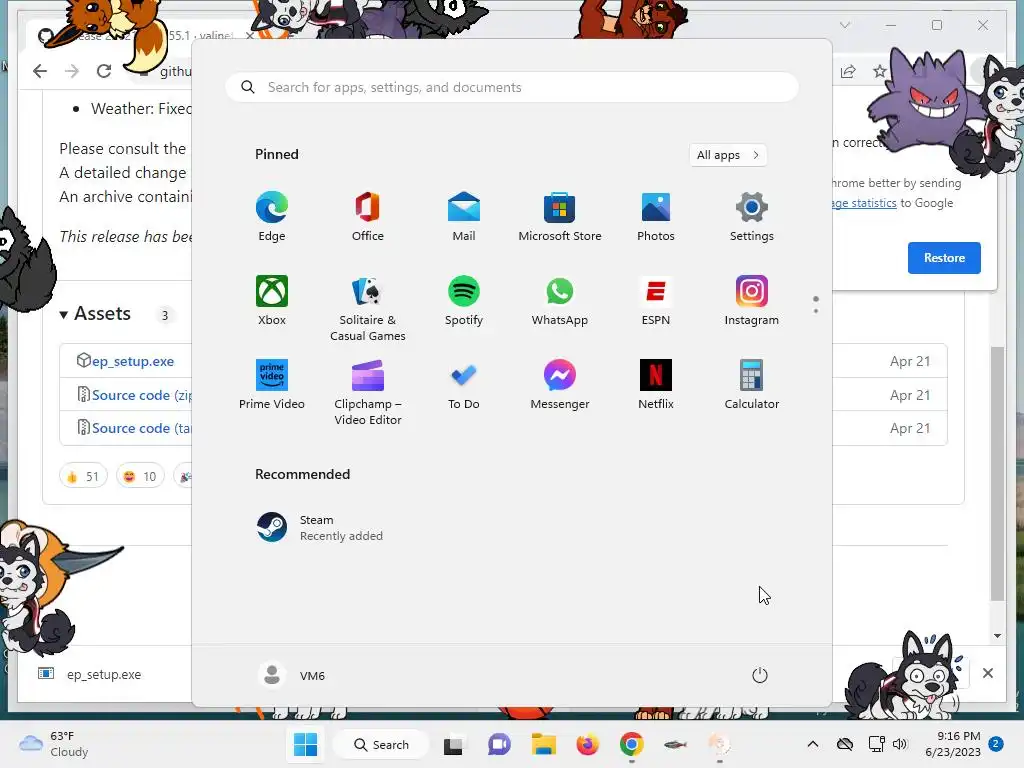The height and width of the screenshot is (768, 1024).
Task: Launch Firefox from taskbar
Action: tap(587, 744)
